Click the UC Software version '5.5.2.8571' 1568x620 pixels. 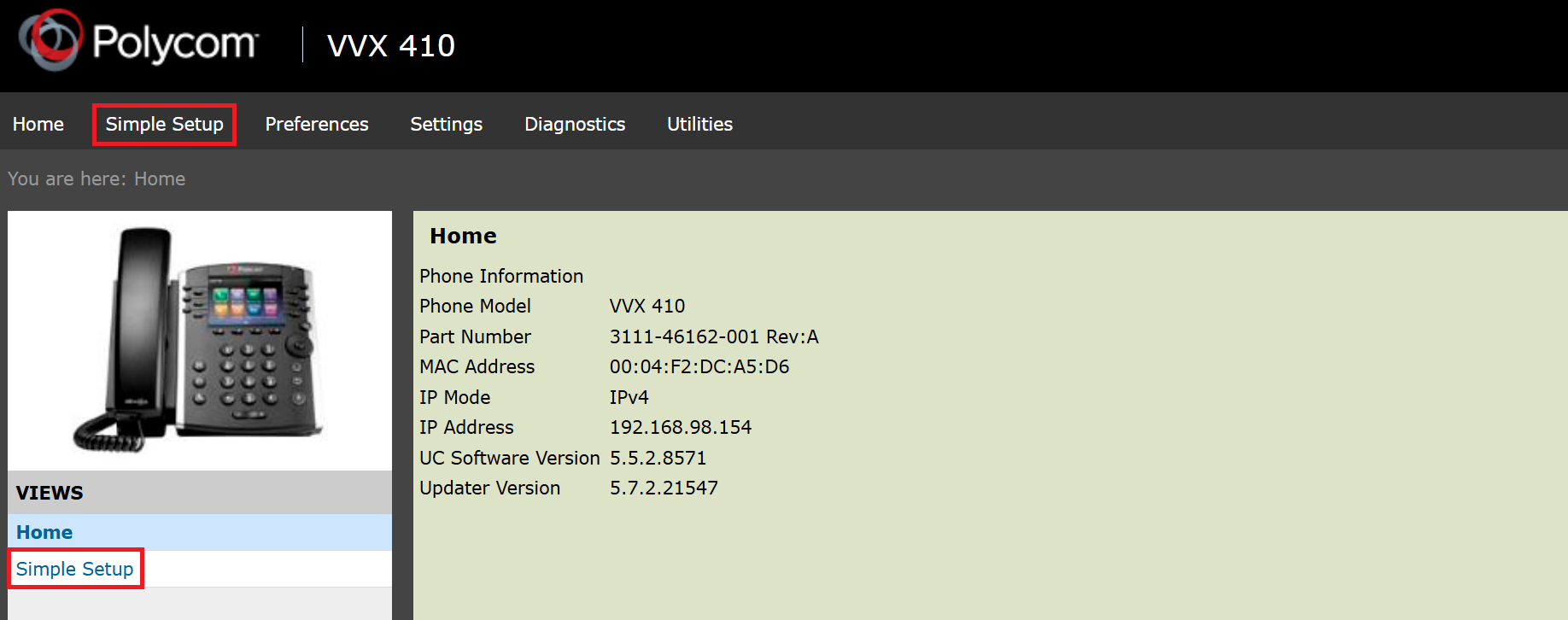click(x=658, y=458)
